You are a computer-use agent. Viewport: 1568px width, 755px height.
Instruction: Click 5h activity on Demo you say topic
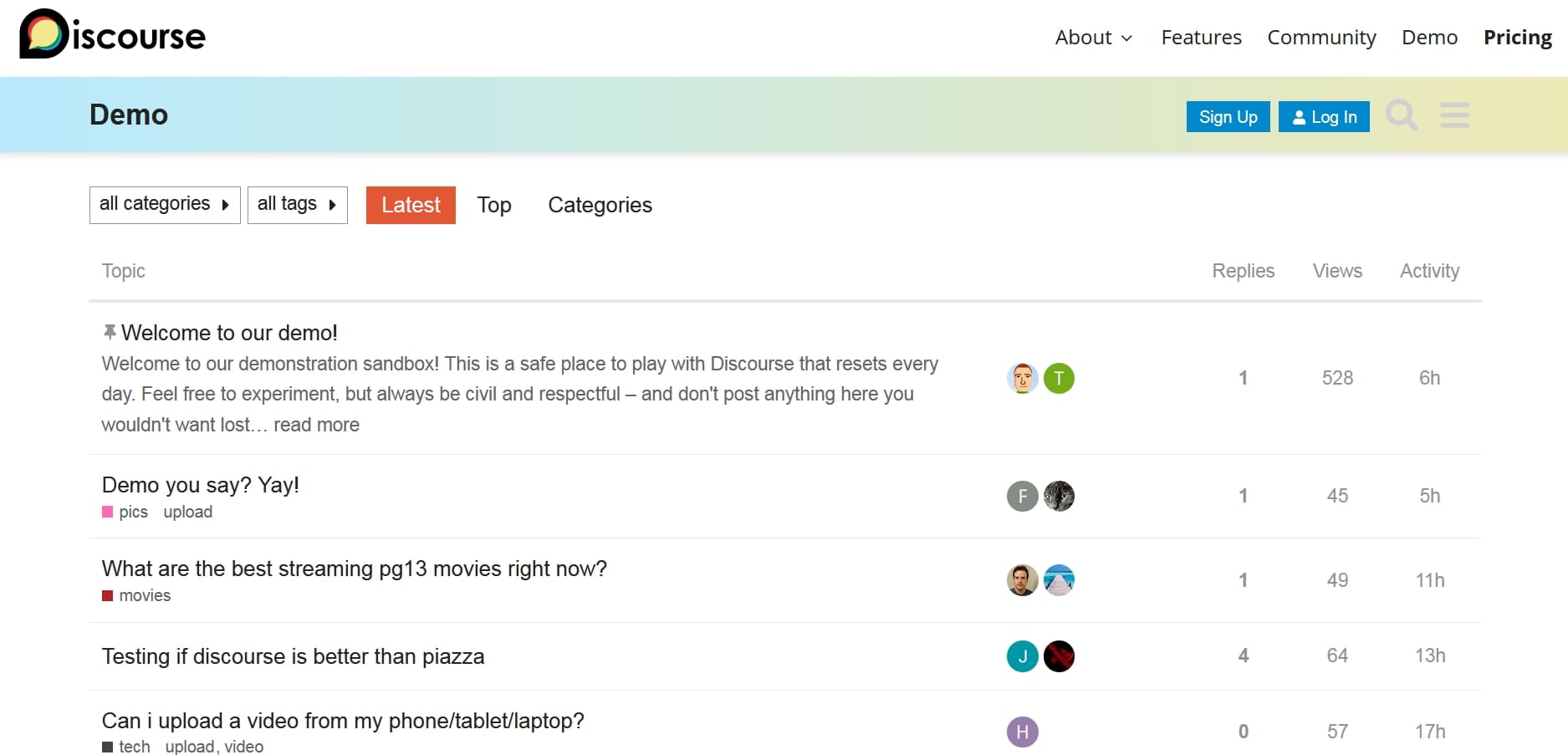[x=1429, y=496]
